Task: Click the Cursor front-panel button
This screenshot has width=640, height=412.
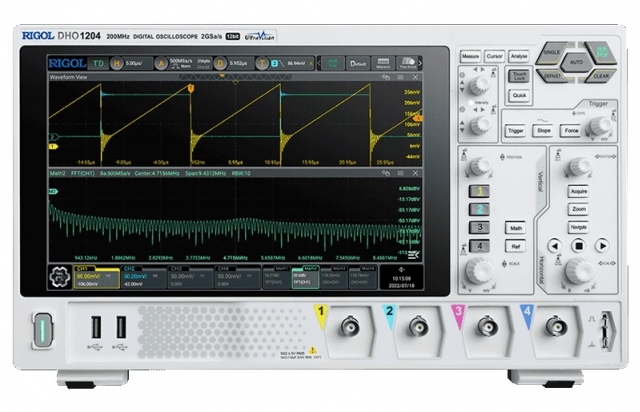Action: point(494,56)
